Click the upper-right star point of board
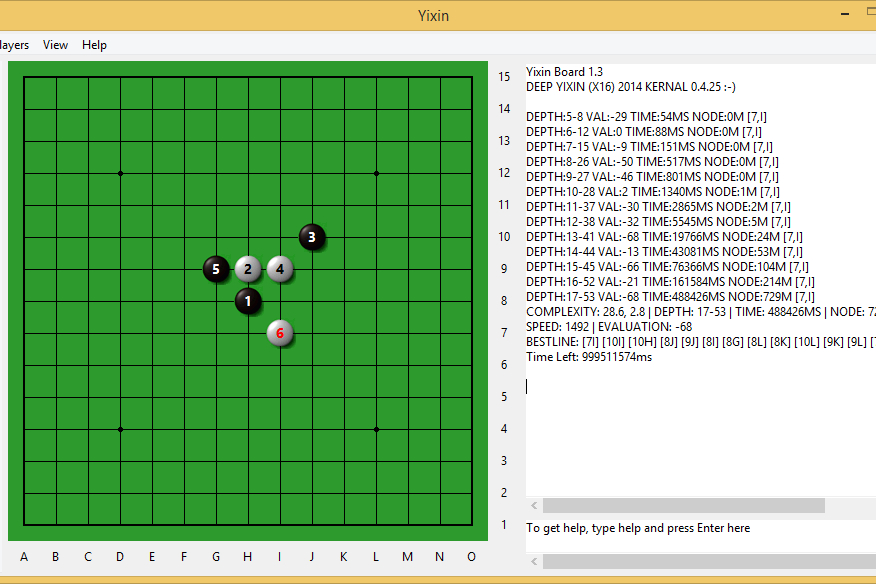 click(377, 173)
